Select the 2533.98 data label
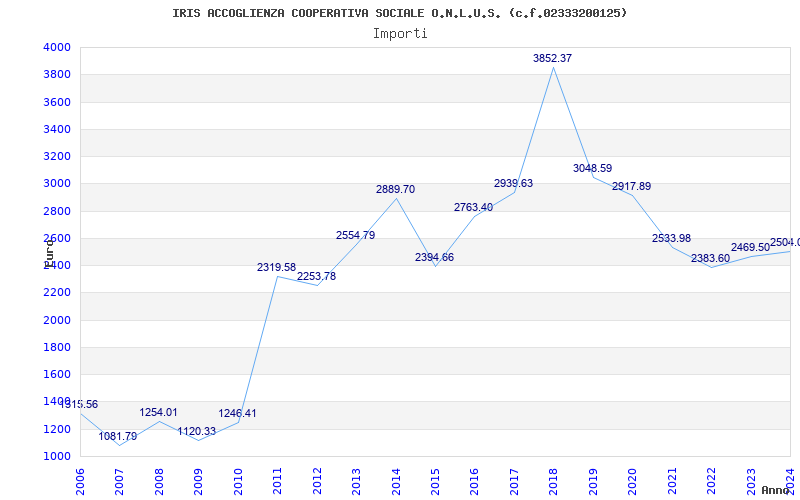The image size is (800, 500). coord(671,238)
